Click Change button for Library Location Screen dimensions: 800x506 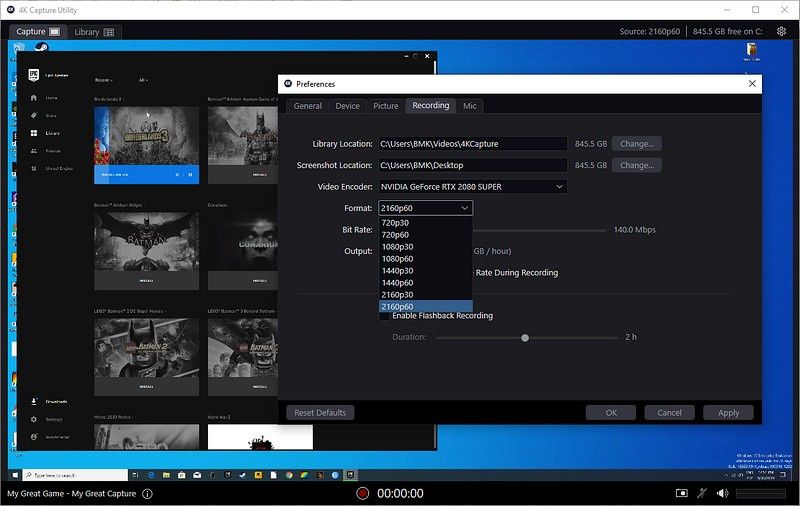pyautogui.click(x=637, y=144)
